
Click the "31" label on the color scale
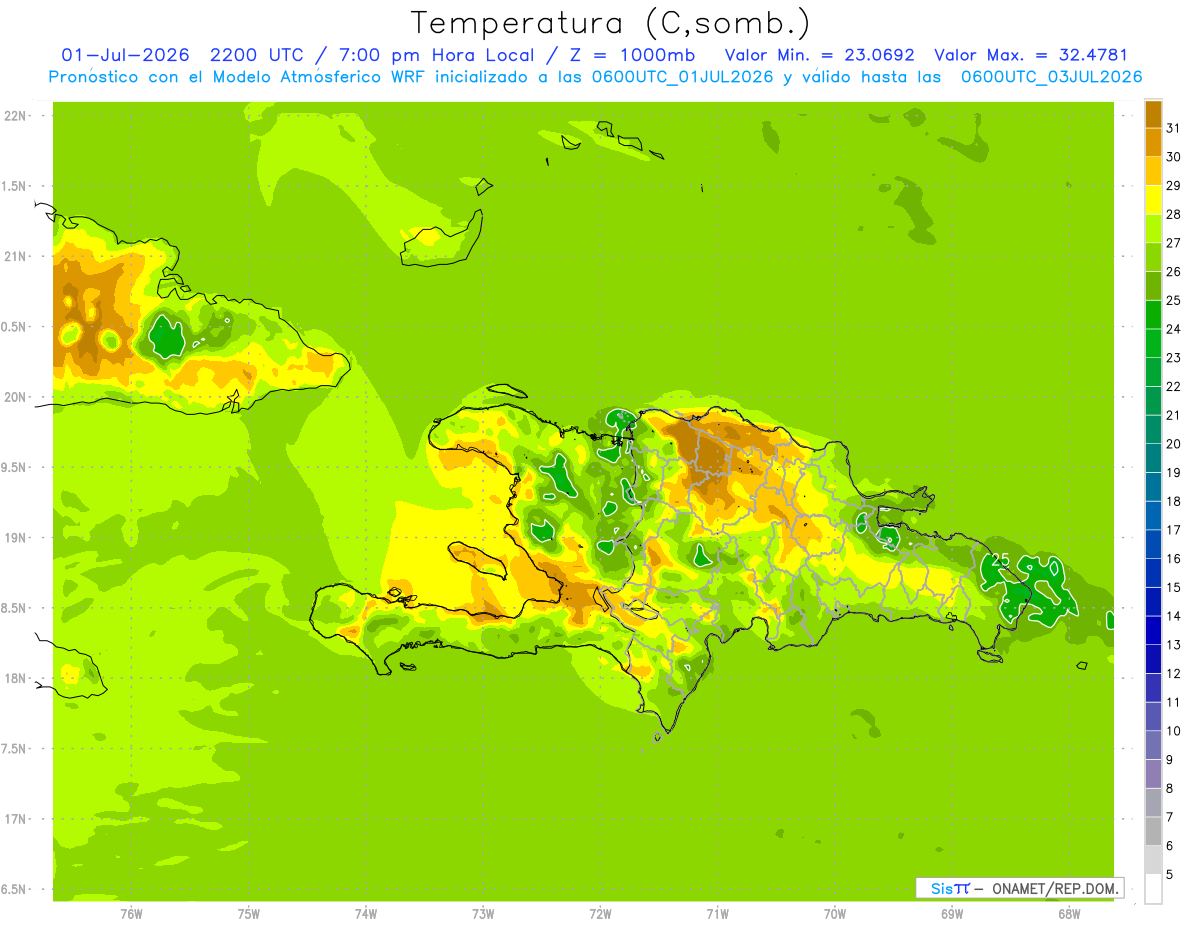(x=1173, y=128)
